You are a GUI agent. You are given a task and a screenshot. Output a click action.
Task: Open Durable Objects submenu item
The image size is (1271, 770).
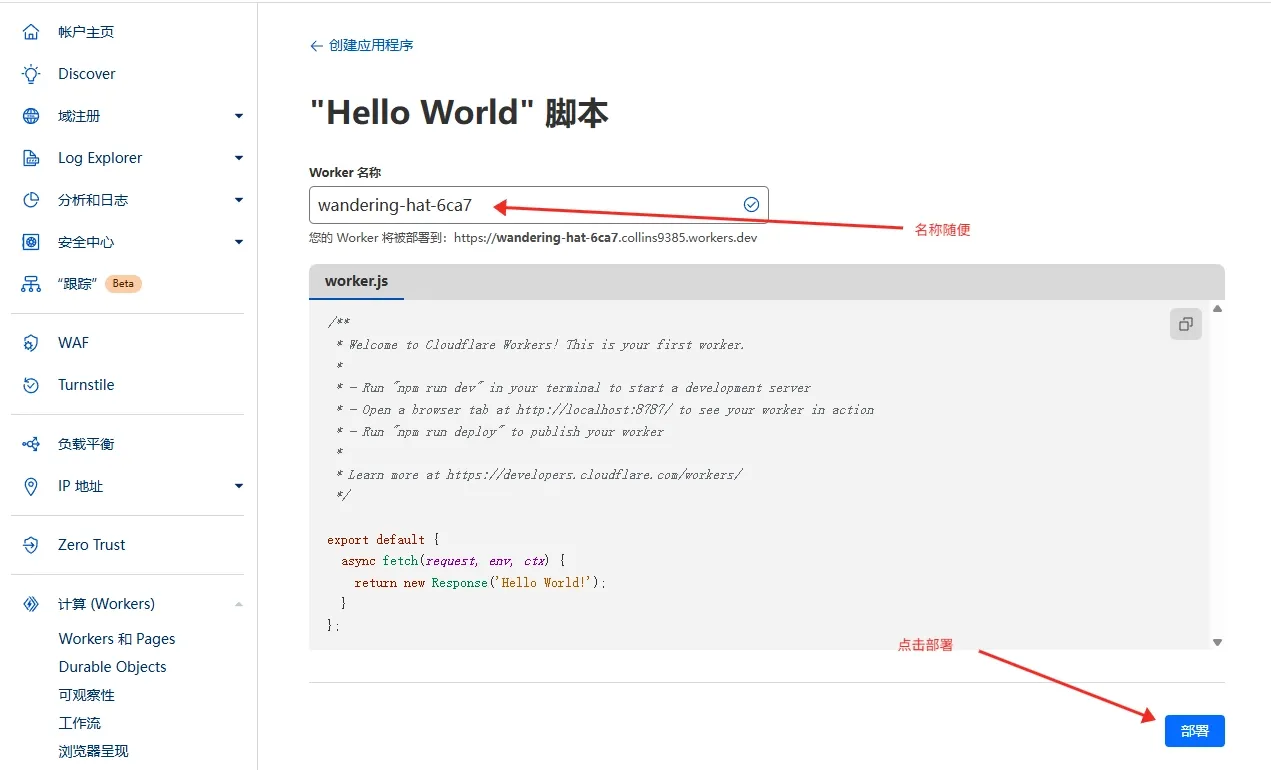[x=113, y=667]
